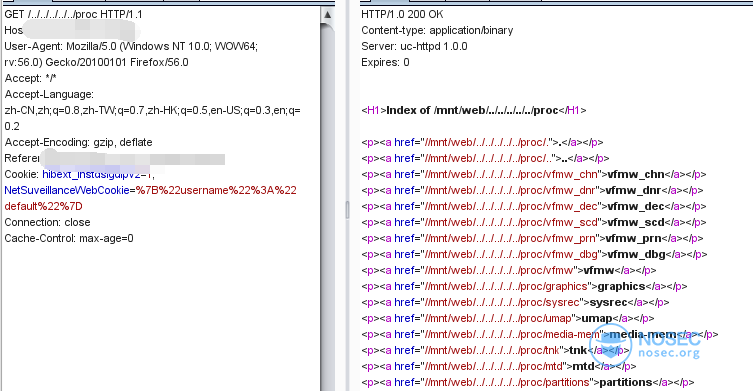The width and height of the screenshot is (753, 391).
Task: Click the Accept-Encoding: gzip, deflate header
Action: coord(78,142)
